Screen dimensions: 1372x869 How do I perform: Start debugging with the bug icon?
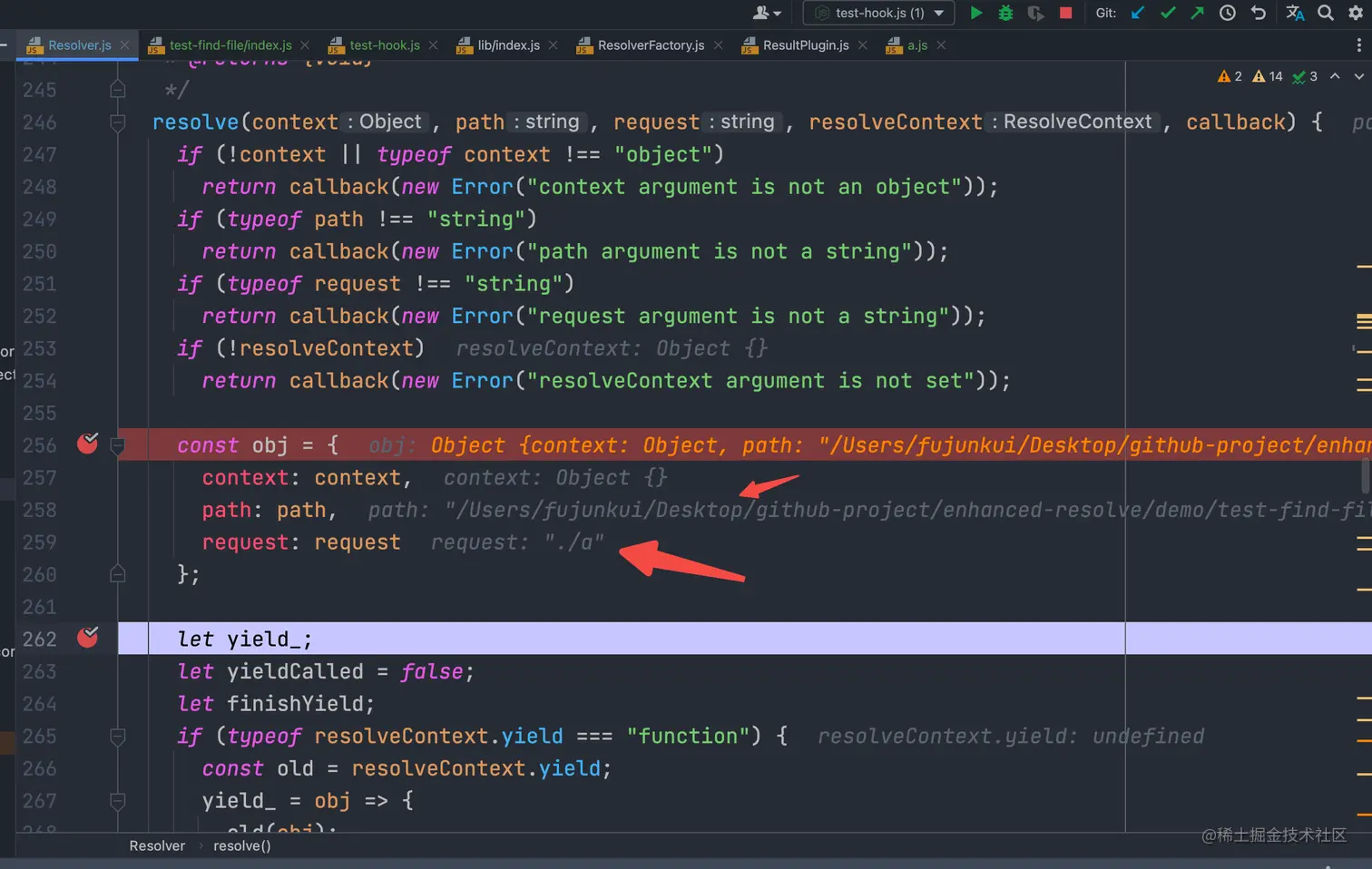pos(1005,13)
